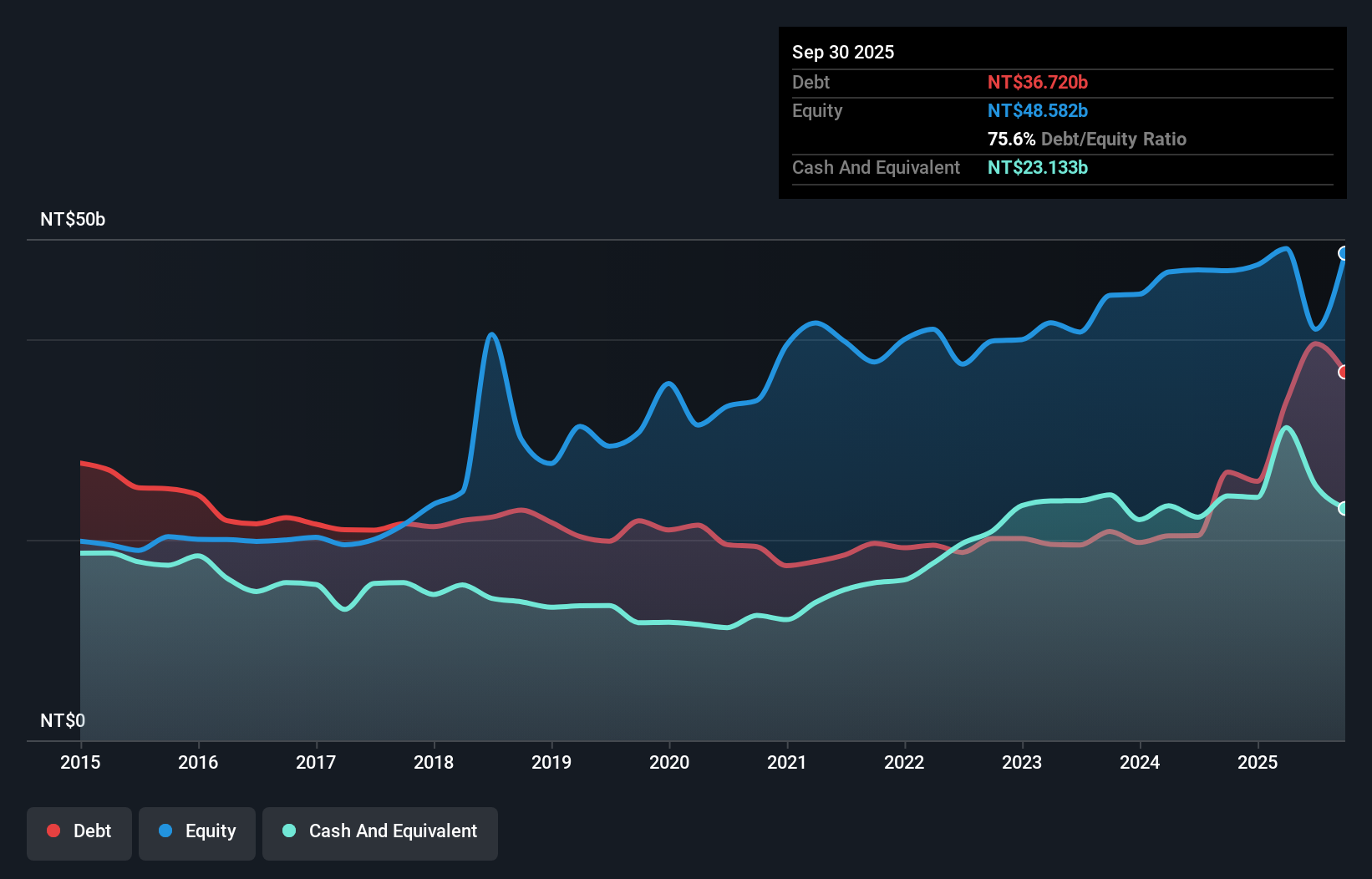This screenshot has width=1372, height=879.
Task: Select the 2025 year label
Action: point(1258,762)
